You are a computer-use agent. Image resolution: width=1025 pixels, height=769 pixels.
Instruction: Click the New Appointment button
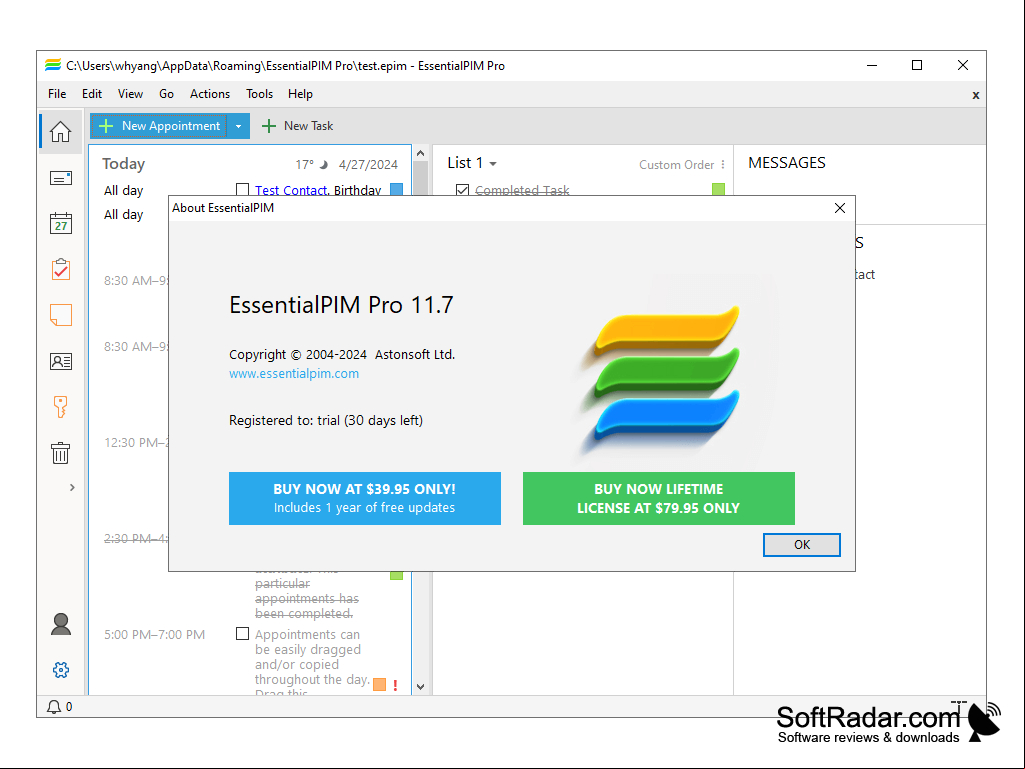[159, 126]
